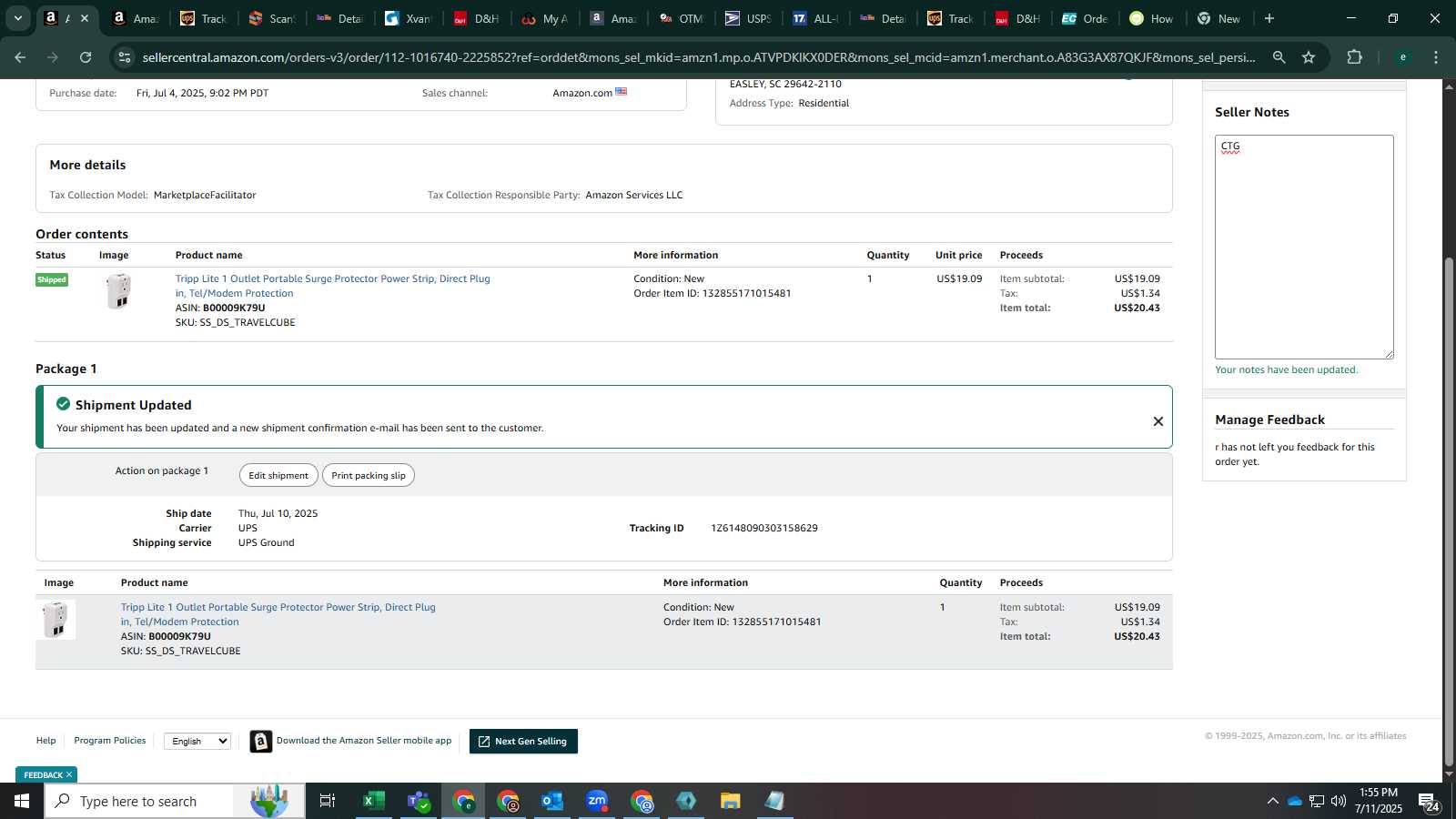Show hidden system tray icons
This screenshot has width=1456, height=819.
(1272, 801)
